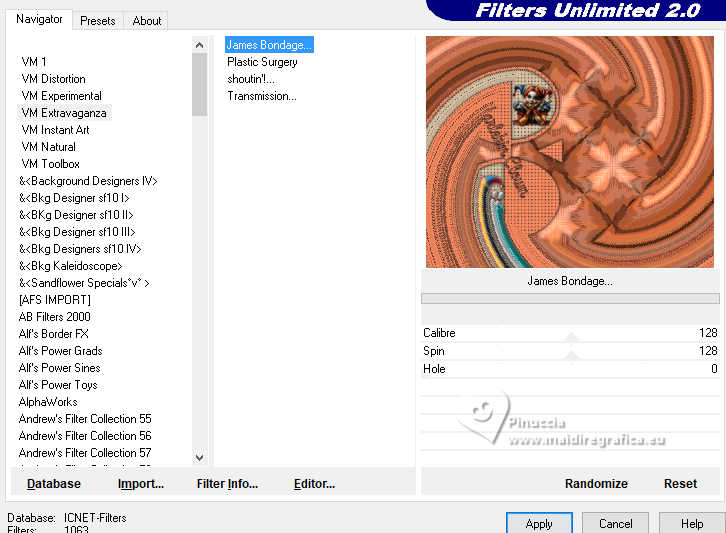The width and height of the screenshot is (726, 533).
Task: Open the About tab
Action: pyautogui.click(x=147, y=21)
